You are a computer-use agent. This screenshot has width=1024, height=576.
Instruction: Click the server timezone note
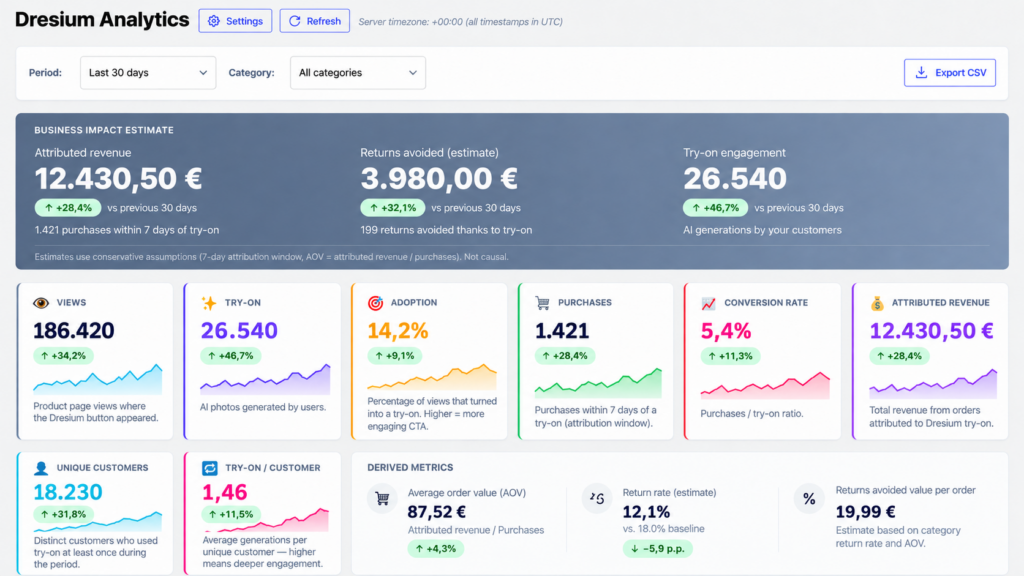[x=460, y=22]
